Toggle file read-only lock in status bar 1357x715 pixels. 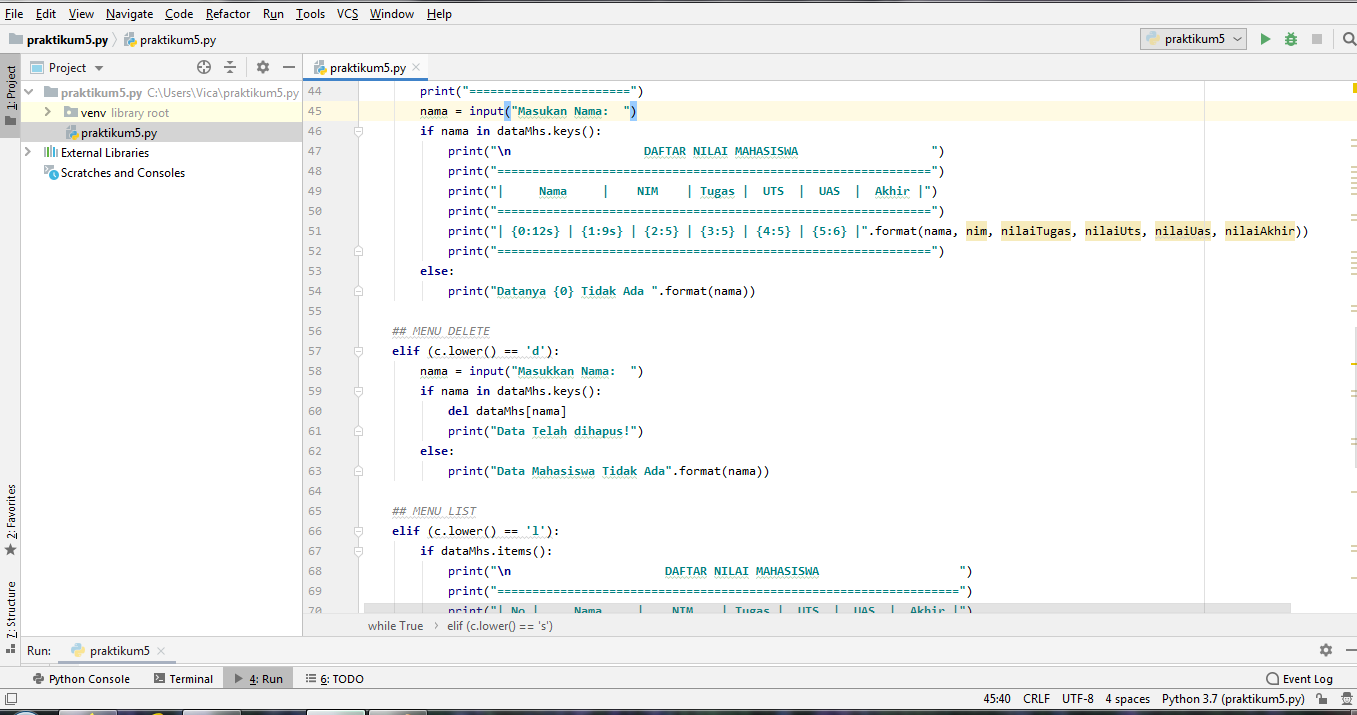1320,699
